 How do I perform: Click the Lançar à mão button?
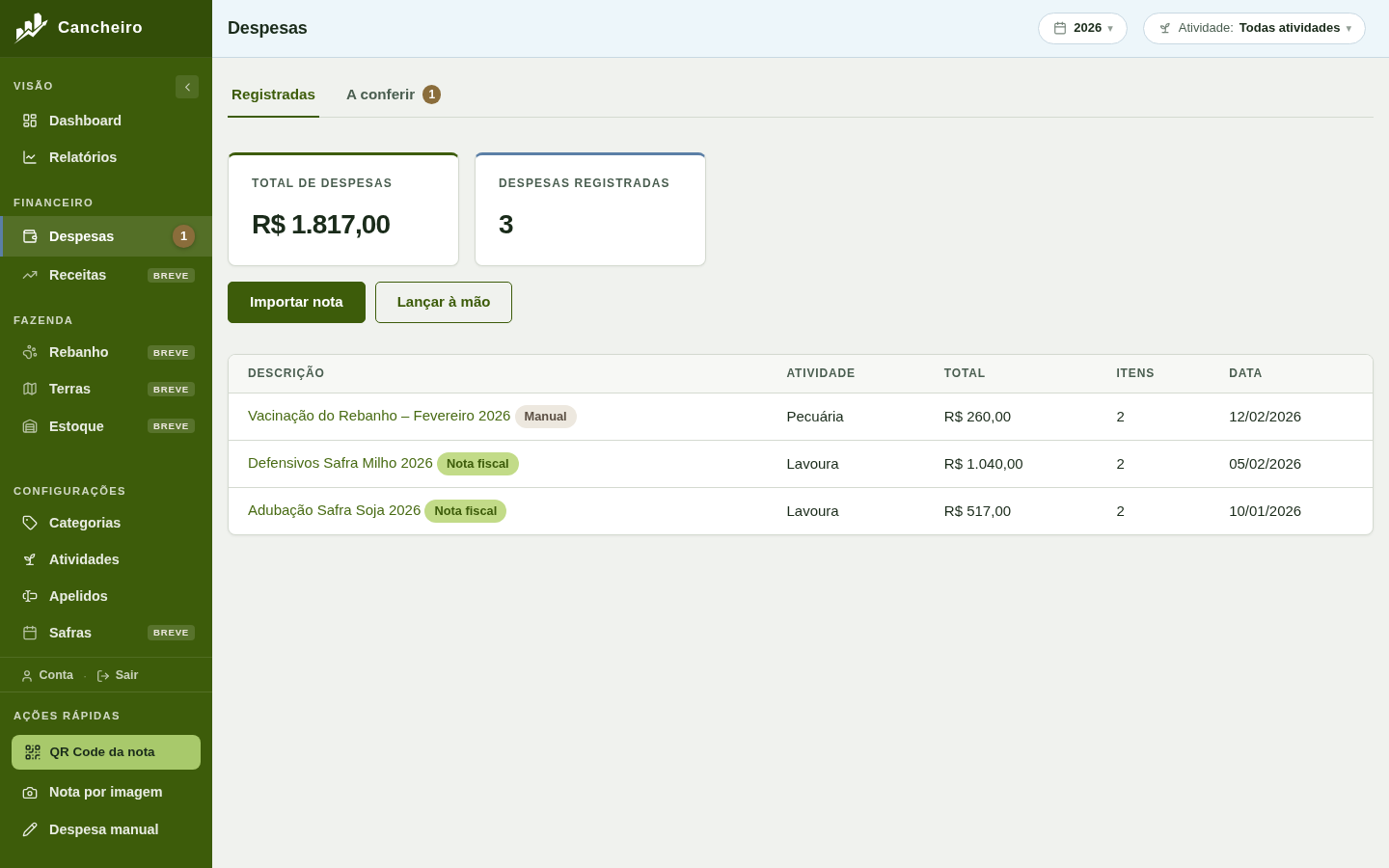(x=444, y=302)
